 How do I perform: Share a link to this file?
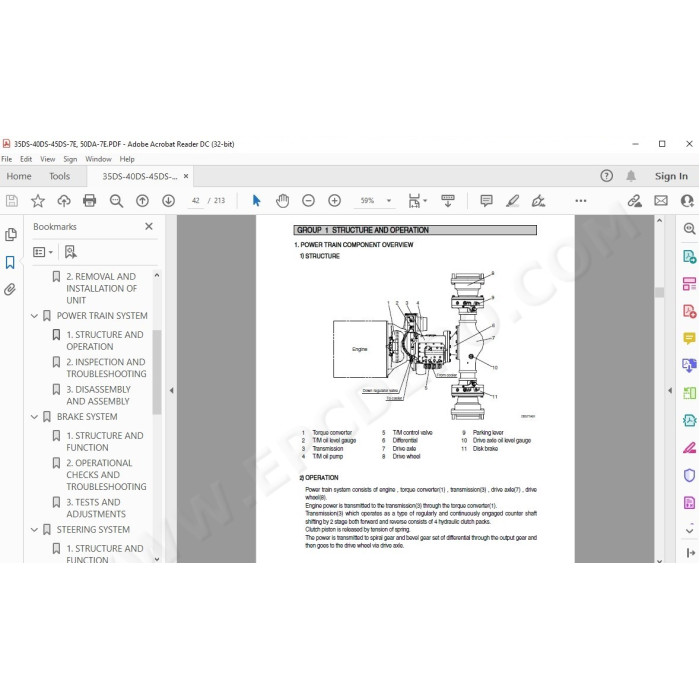click(634, 201)
